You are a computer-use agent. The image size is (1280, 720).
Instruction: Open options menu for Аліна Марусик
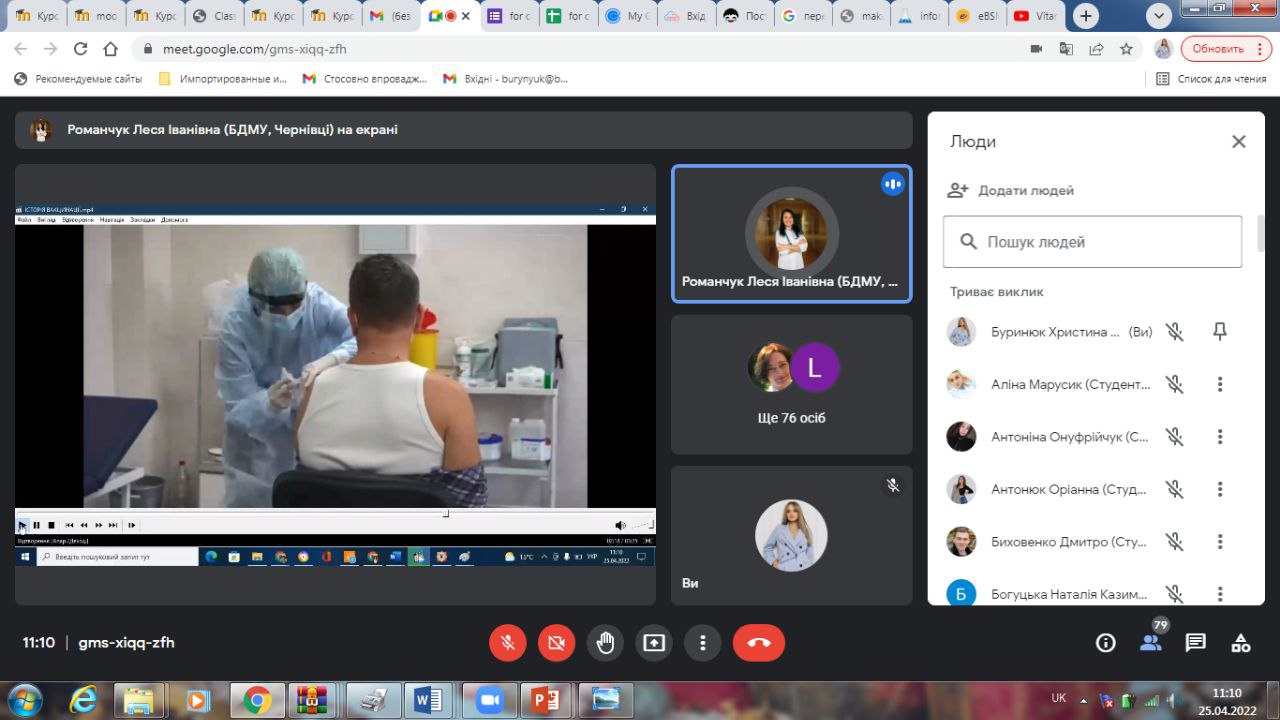(x=1219, y=384)
